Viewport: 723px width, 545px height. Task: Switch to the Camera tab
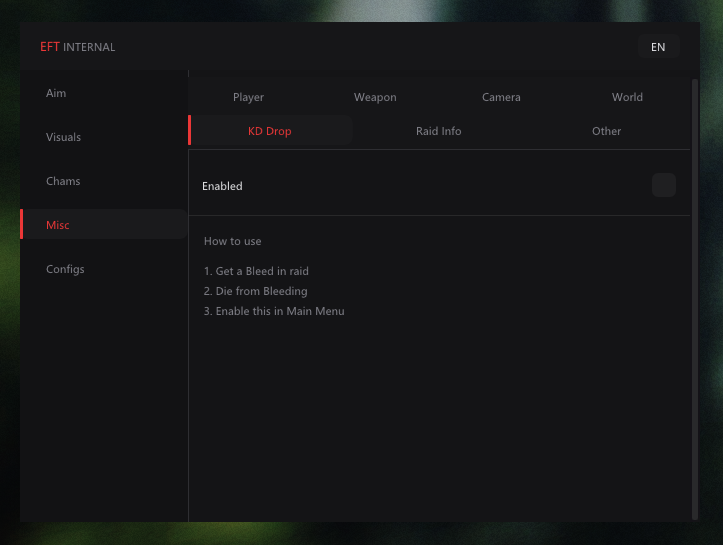501,97
